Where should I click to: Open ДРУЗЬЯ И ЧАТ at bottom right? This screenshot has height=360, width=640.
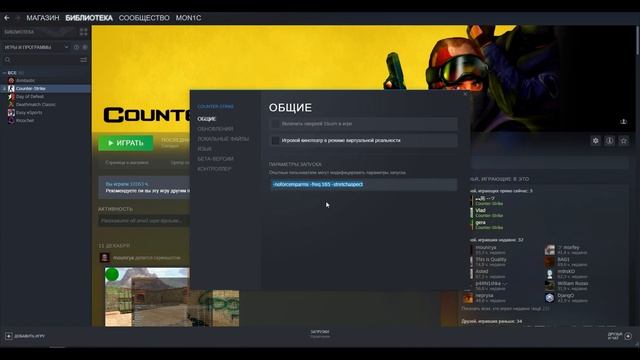(x=615, y=336)
